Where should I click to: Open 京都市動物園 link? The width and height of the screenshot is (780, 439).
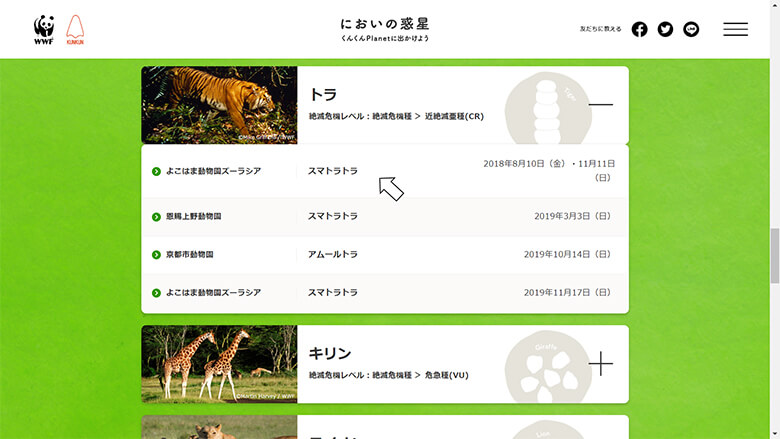pos(190,254)
